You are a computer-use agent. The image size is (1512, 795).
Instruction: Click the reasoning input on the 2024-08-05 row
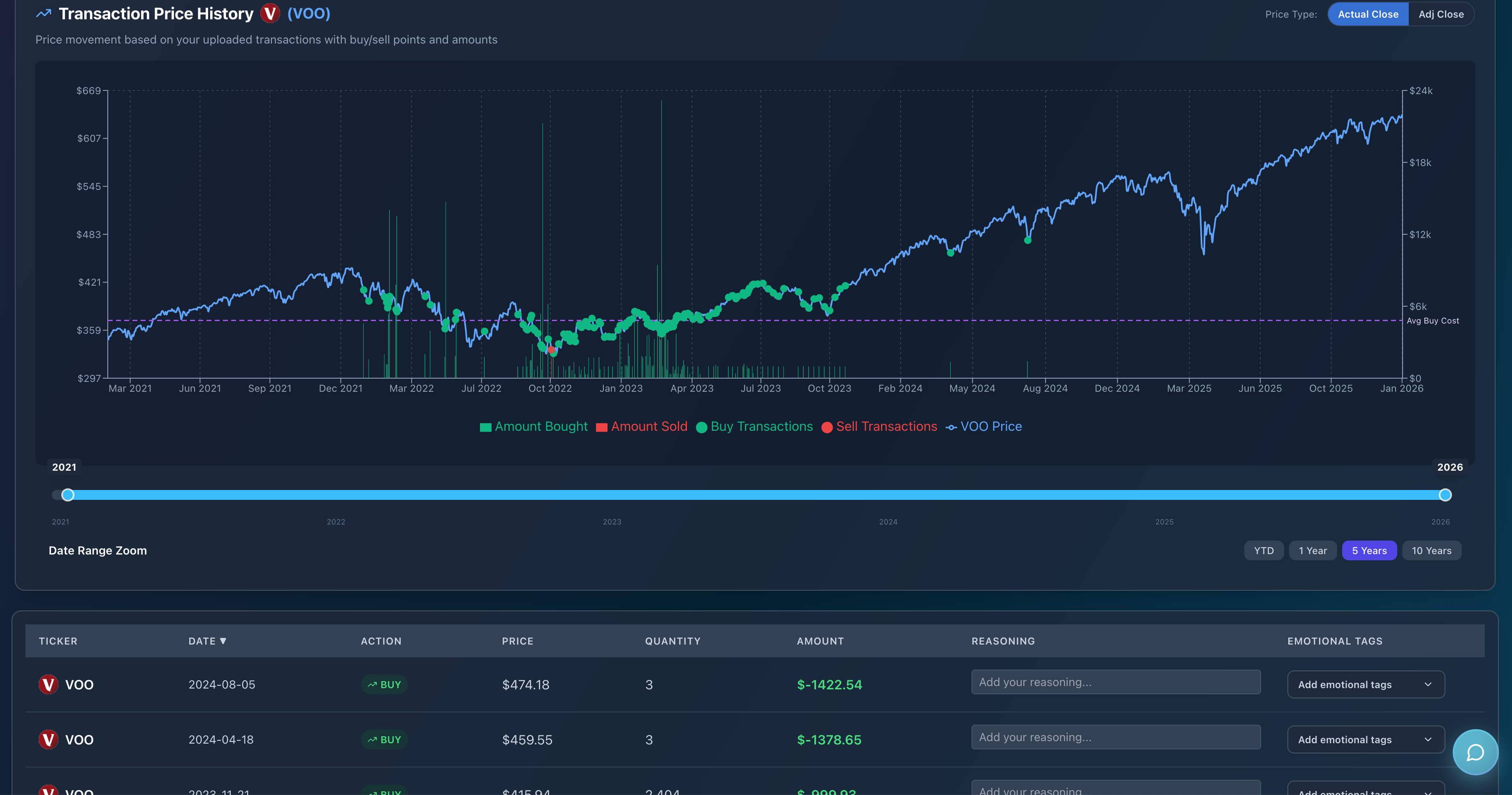click(1115, 682)
